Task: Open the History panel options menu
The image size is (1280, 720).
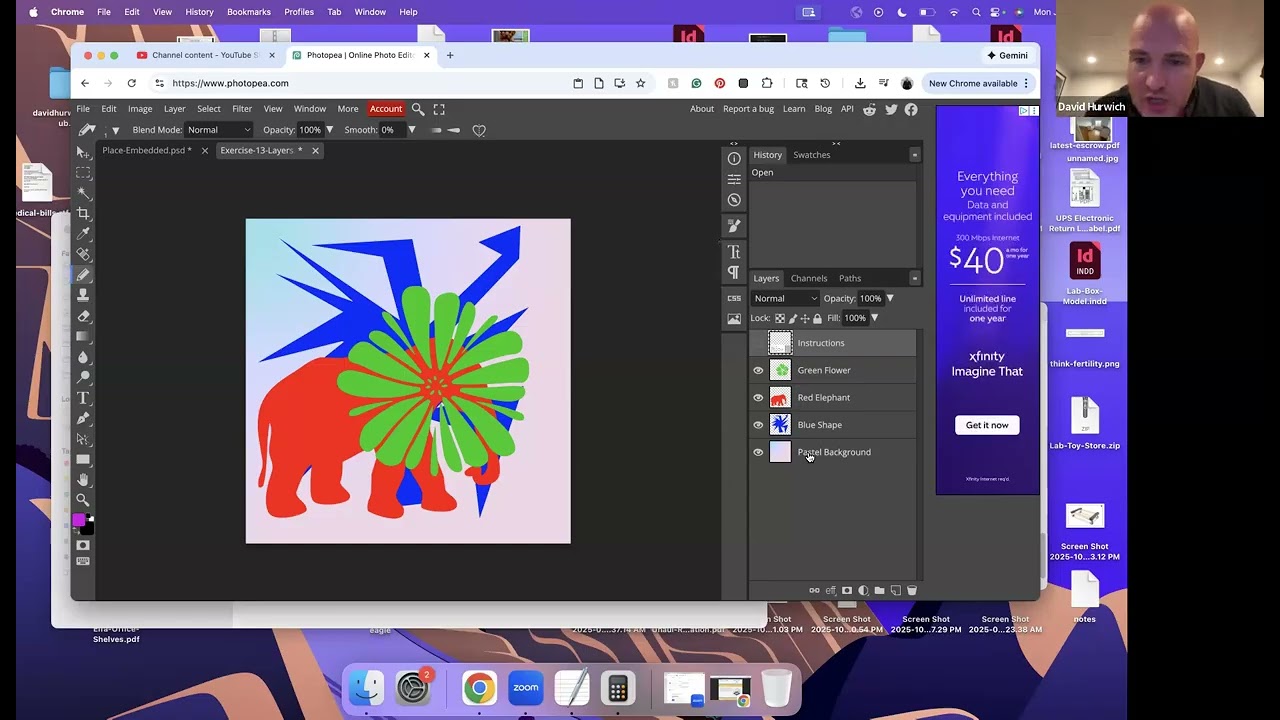Action: click(914, 155)
